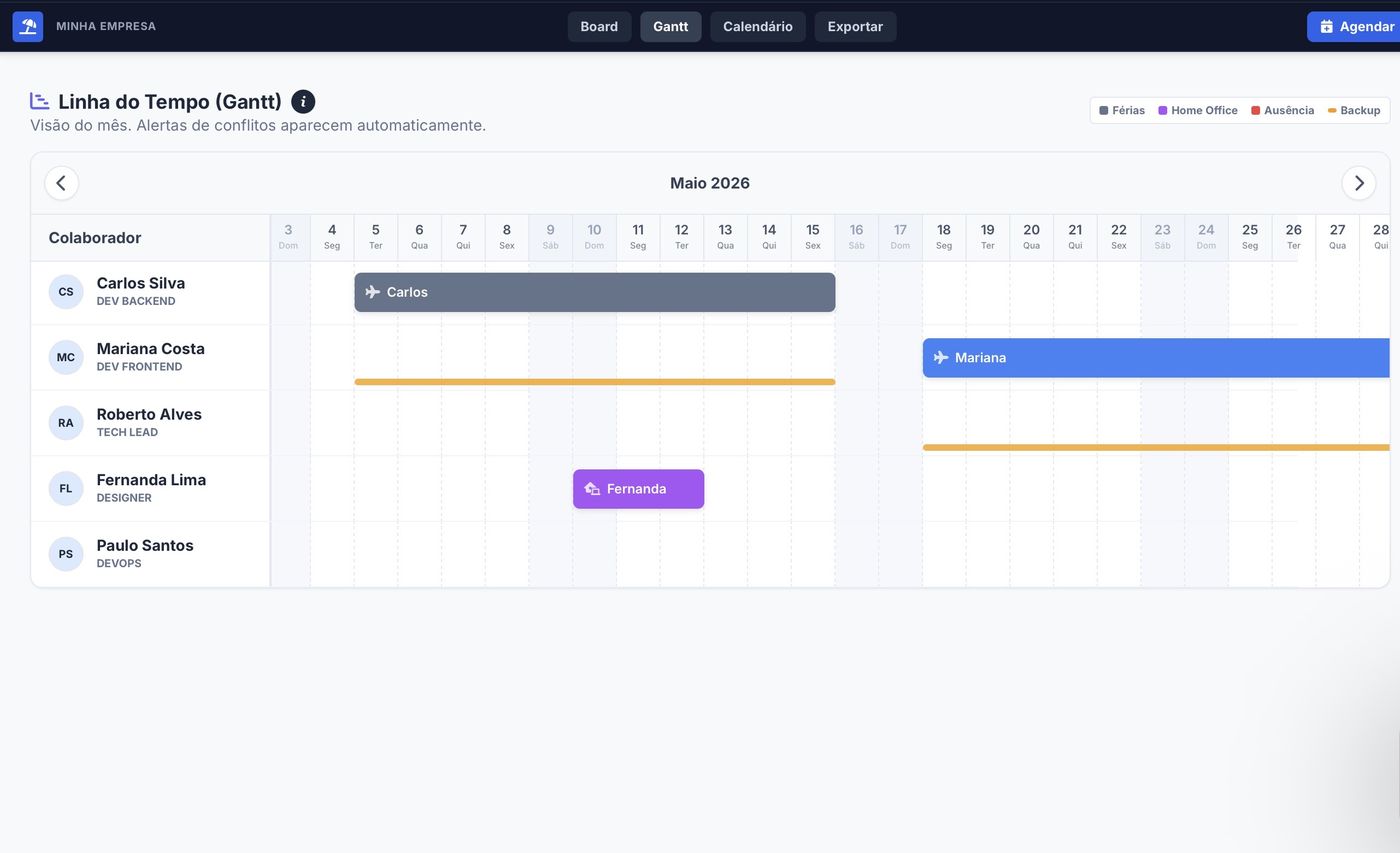
Task: Click MINHA EMPRESA company name
Action: (106, 26)
